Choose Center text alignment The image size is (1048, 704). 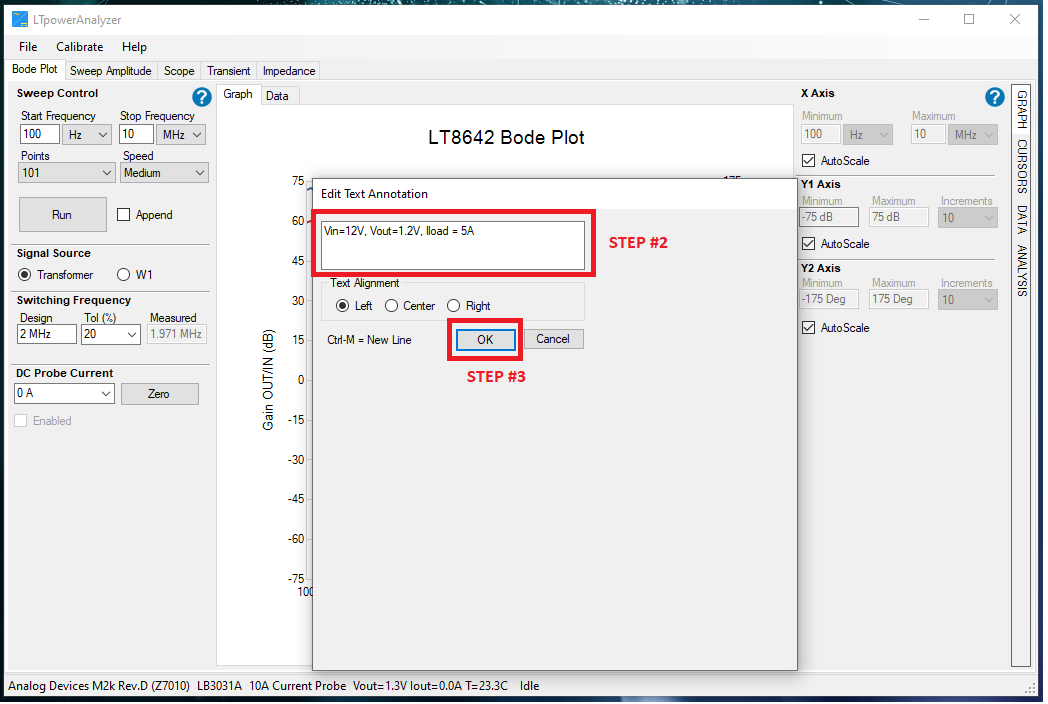[391, 306]
